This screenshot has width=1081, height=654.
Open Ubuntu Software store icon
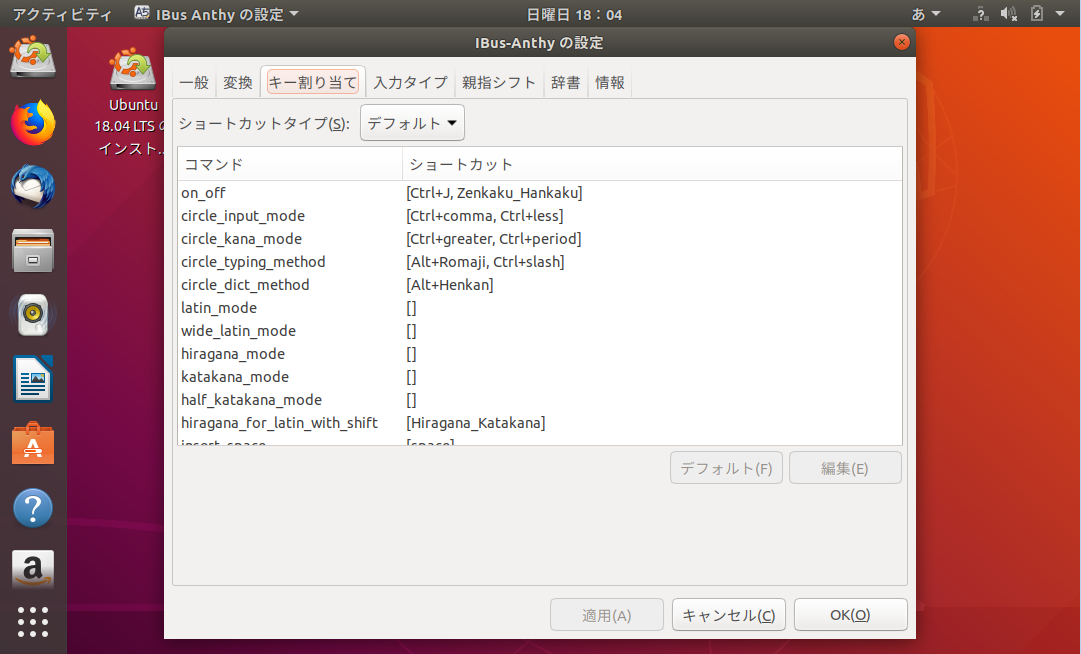point(33,443)
